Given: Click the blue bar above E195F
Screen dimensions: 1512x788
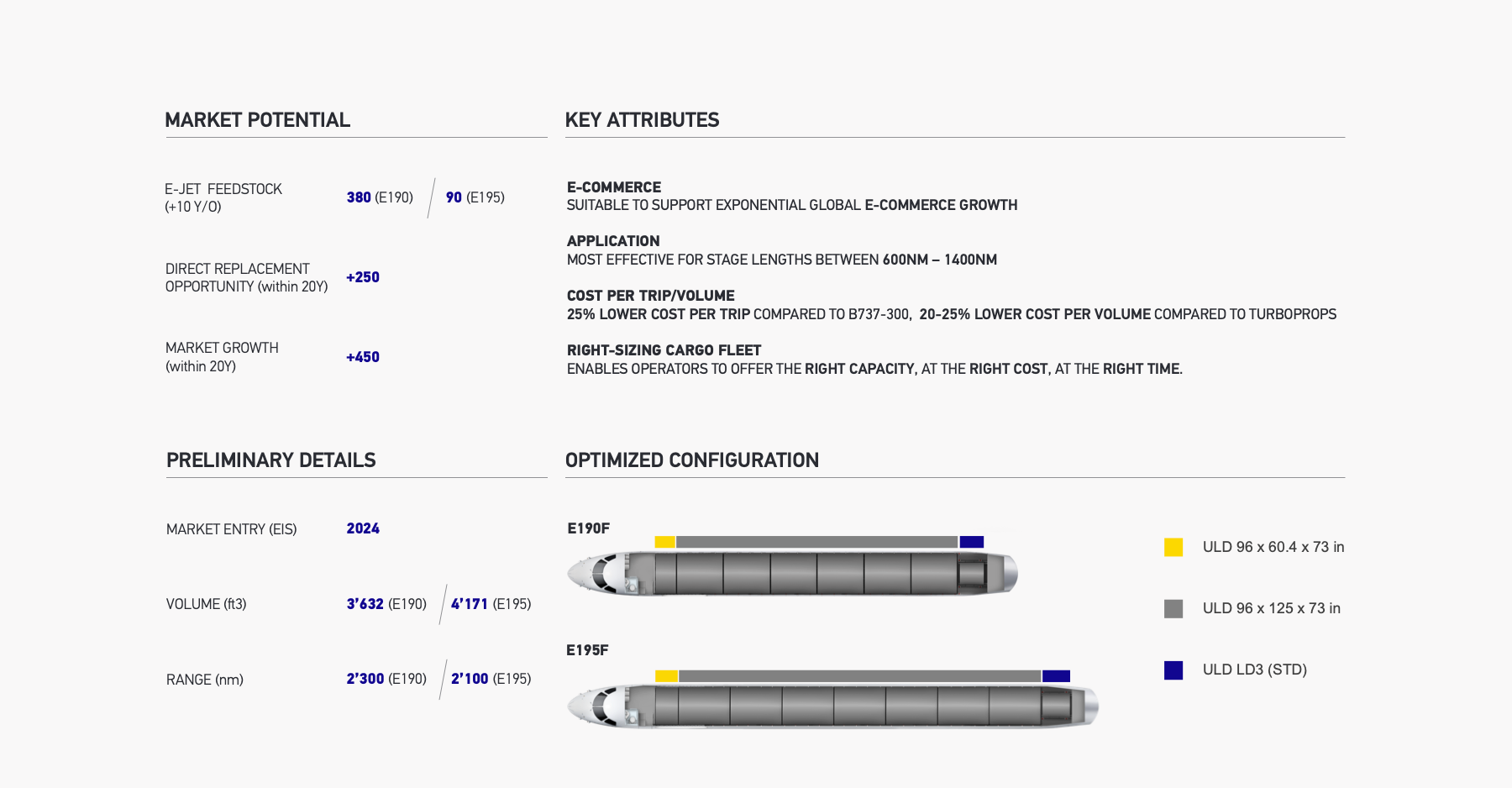Looking at the screenshot, I should pyautogui.click(x=1056, y=676).
